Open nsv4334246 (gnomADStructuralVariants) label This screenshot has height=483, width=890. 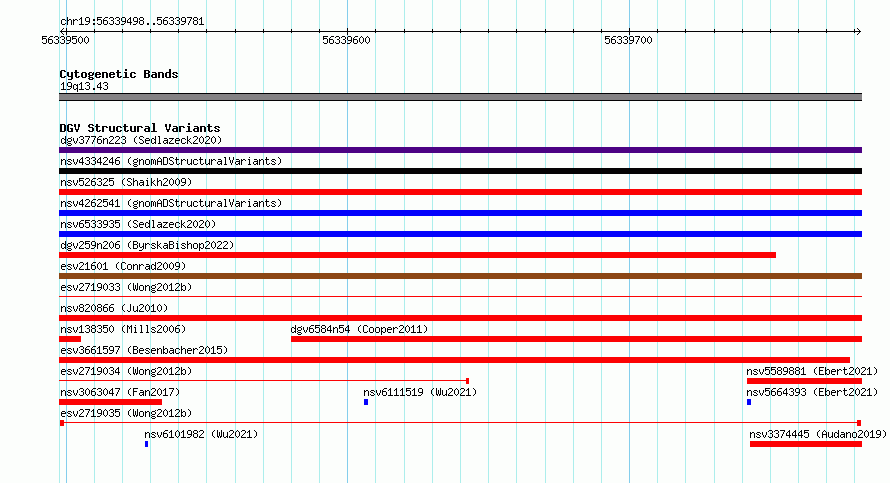pyautogui.click(x=171, y=161)
